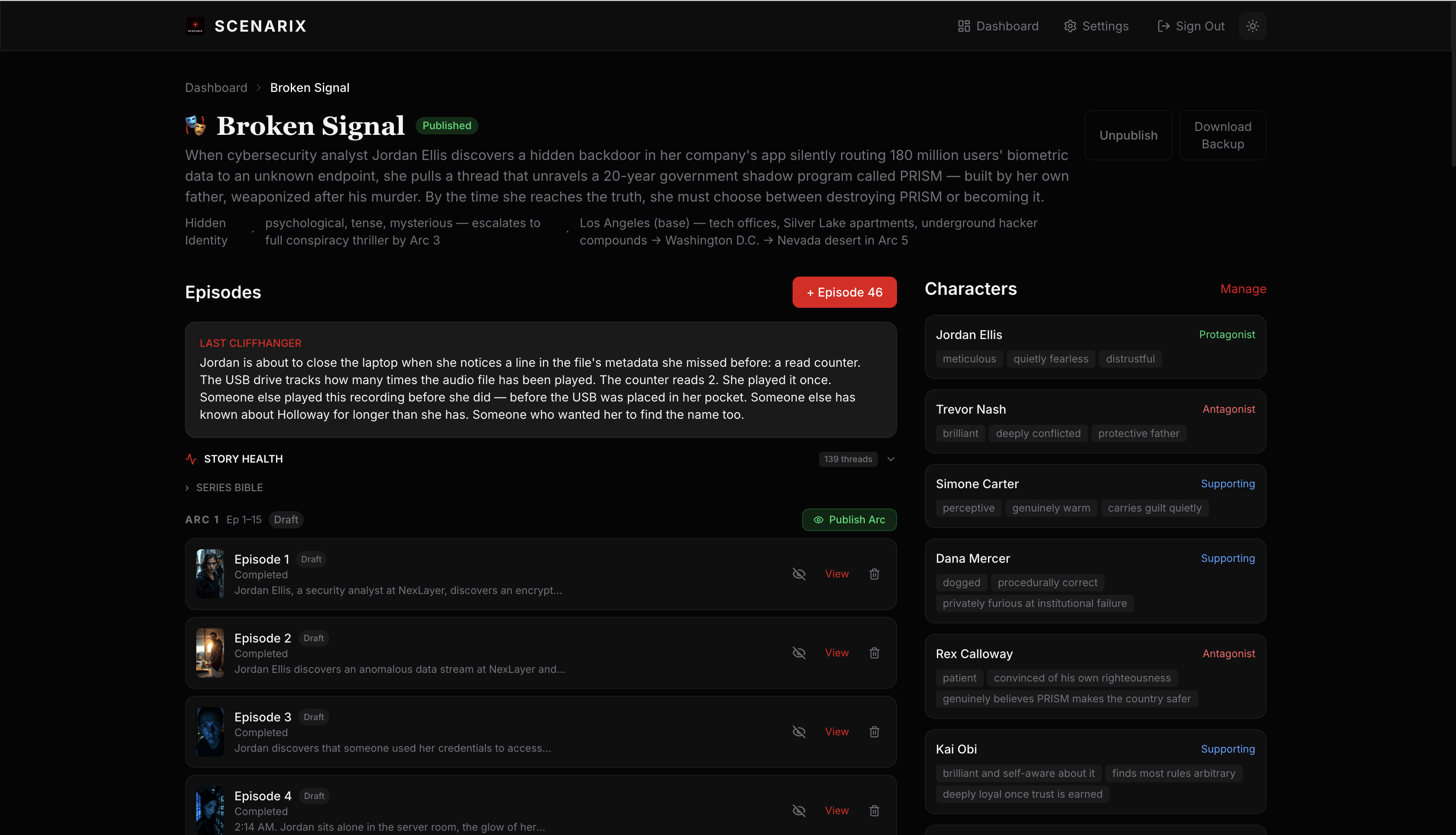Select the Rex Calloway character name
This screenshot has width=1456, height=835.
[x=974, y=654]
